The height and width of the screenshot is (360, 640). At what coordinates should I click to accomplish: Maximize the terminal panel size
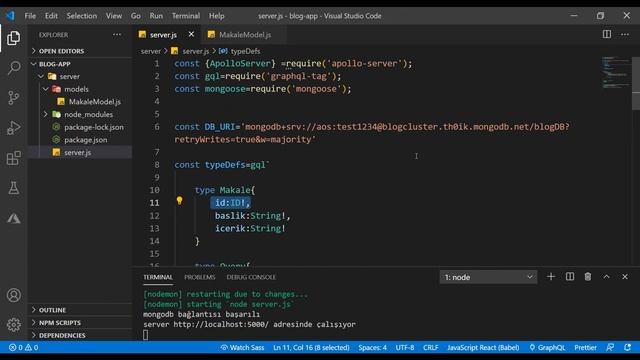[x=607, y=277]
